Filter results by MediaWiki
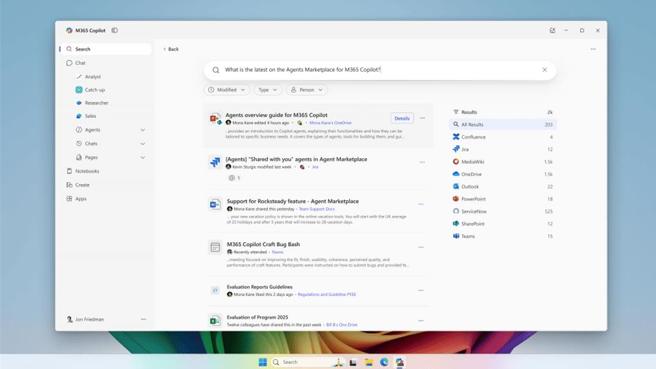Viewport: 656px width, 369px height. click(502, 161)
